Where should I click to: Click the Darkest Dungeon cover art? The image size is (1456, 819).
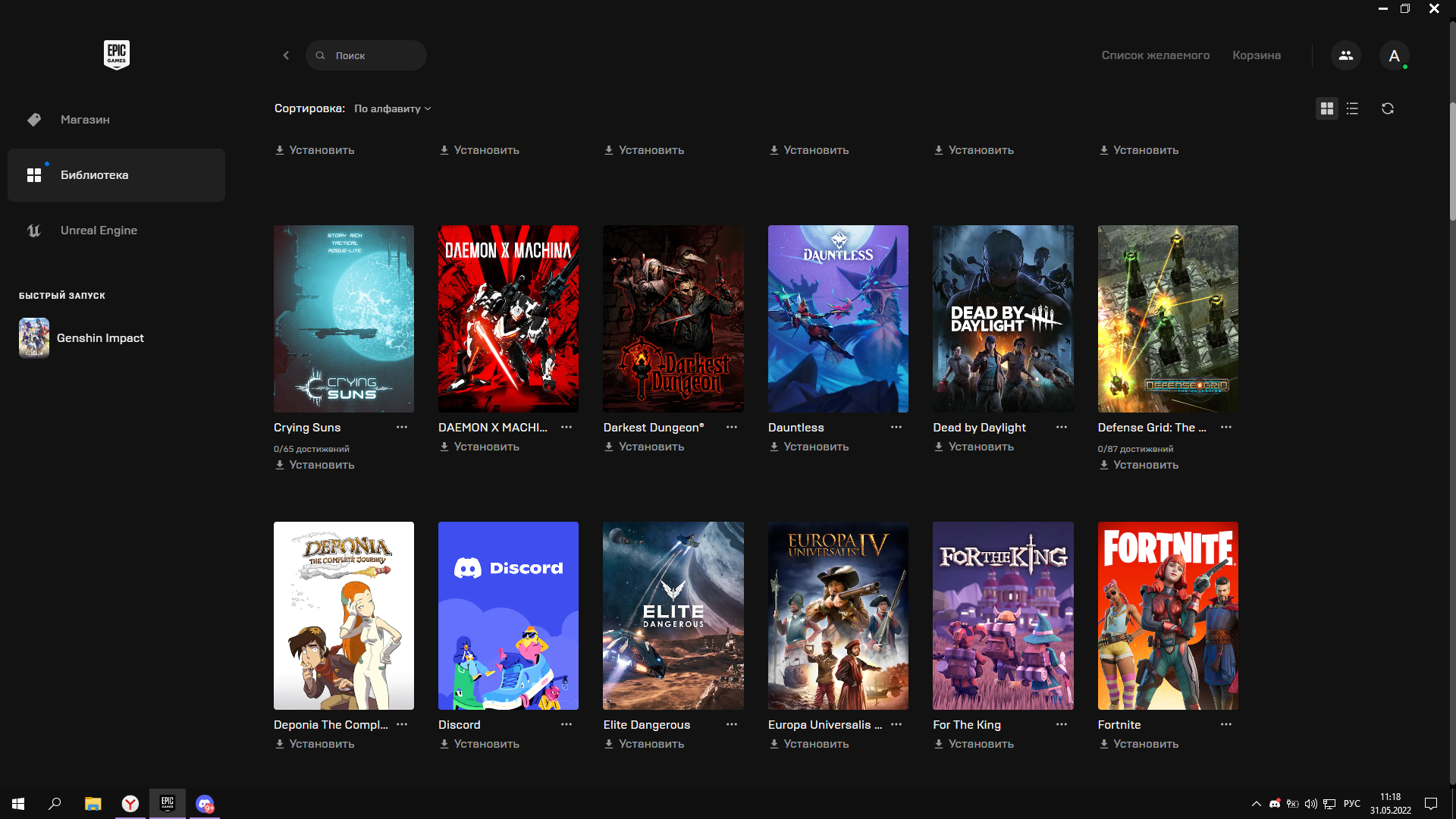pyautogui.click(x=673, y=318)
